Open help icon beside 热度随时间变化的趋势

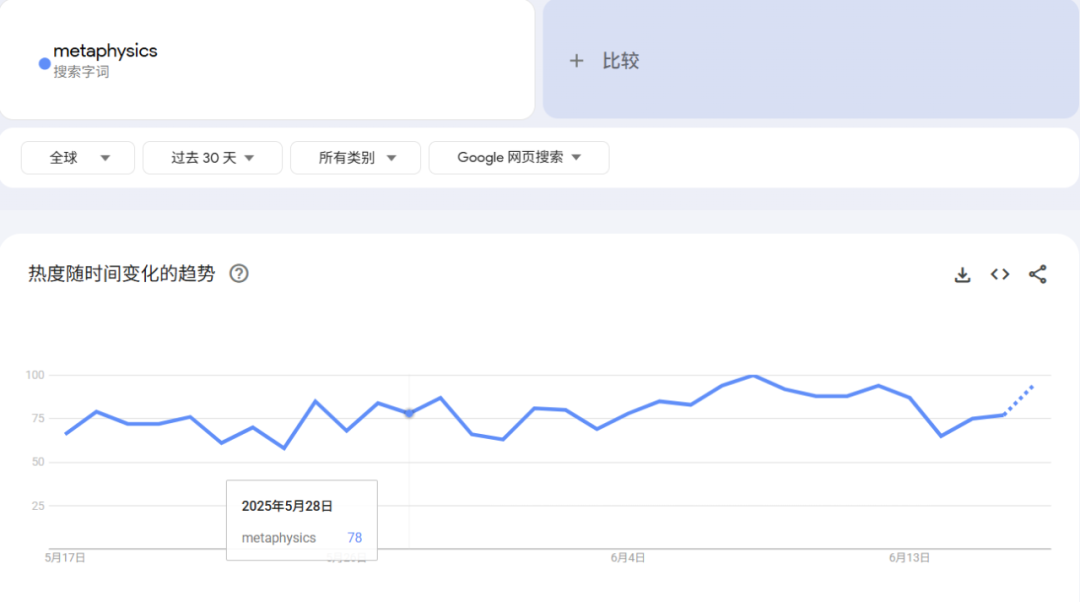coord(239,274)
